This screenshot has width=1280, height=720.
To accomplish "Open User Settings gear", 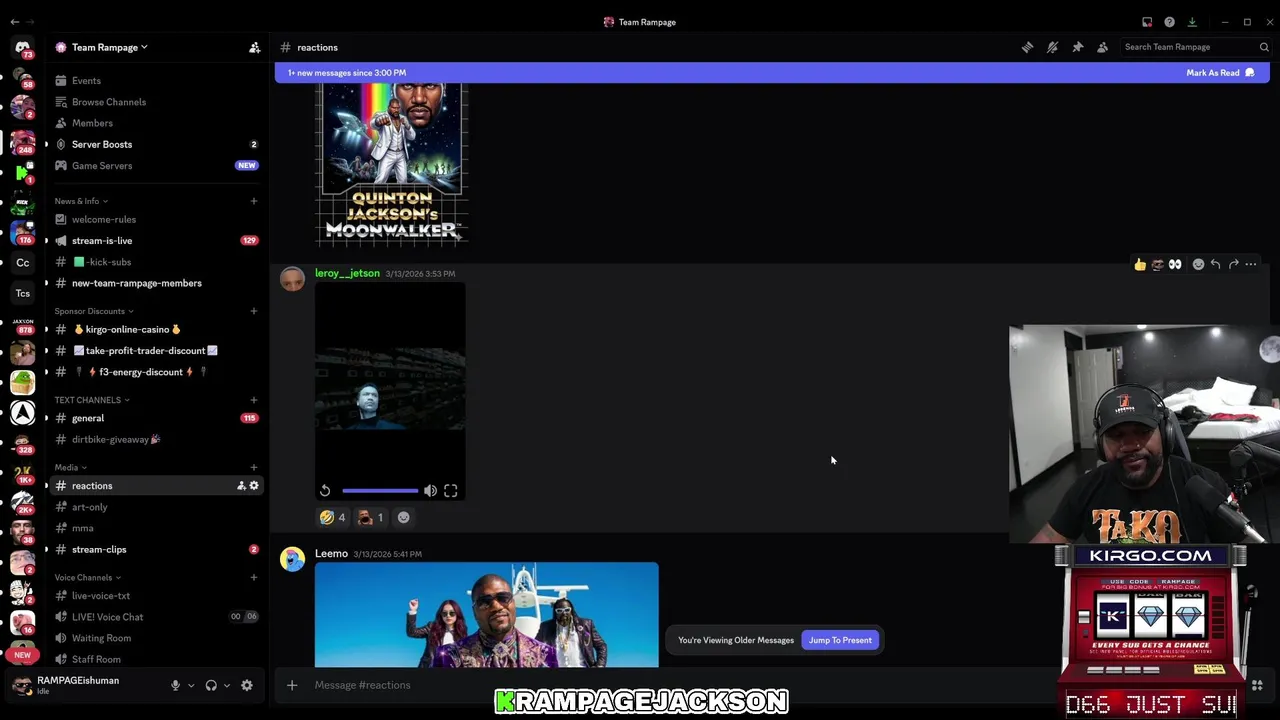I will 247,685.
